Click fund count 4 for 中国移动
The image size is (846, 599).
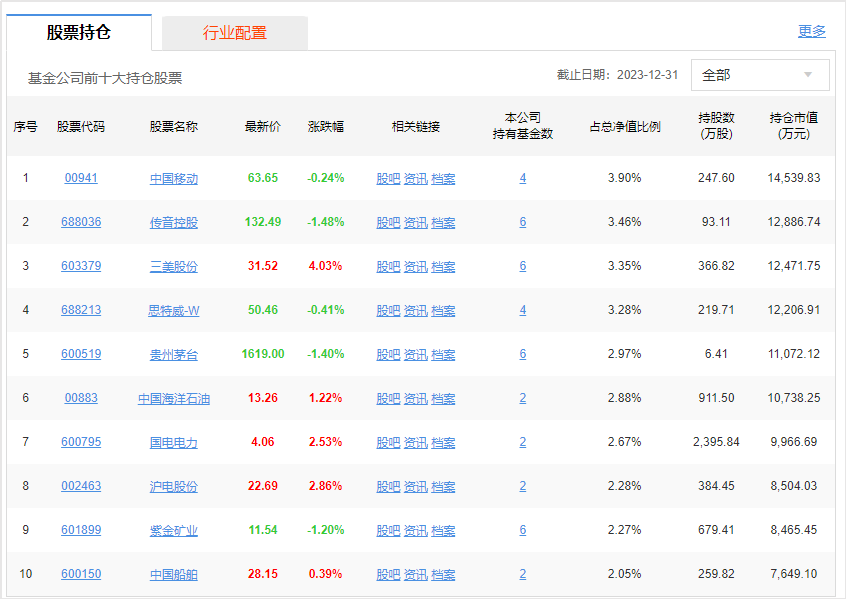523,178
